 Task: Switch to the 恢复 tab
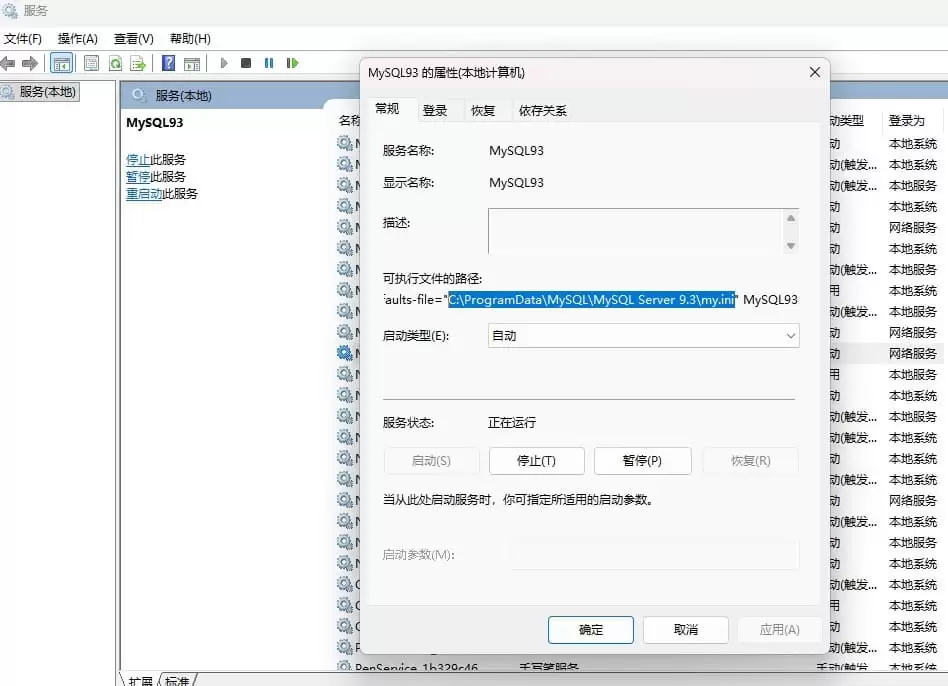483,111
